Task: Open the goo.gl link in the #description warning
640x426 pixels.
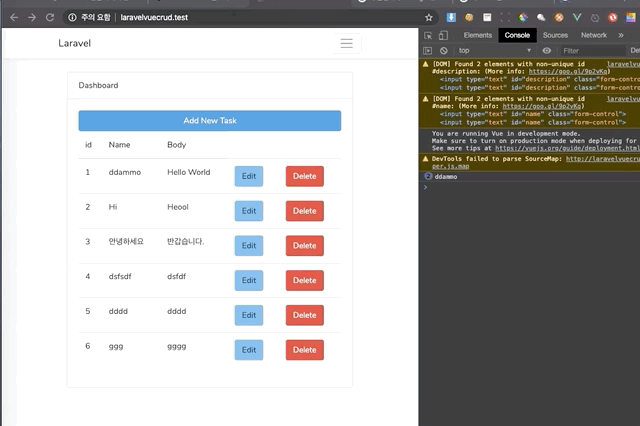Action: pyautogui.click(x=568, y=71)
